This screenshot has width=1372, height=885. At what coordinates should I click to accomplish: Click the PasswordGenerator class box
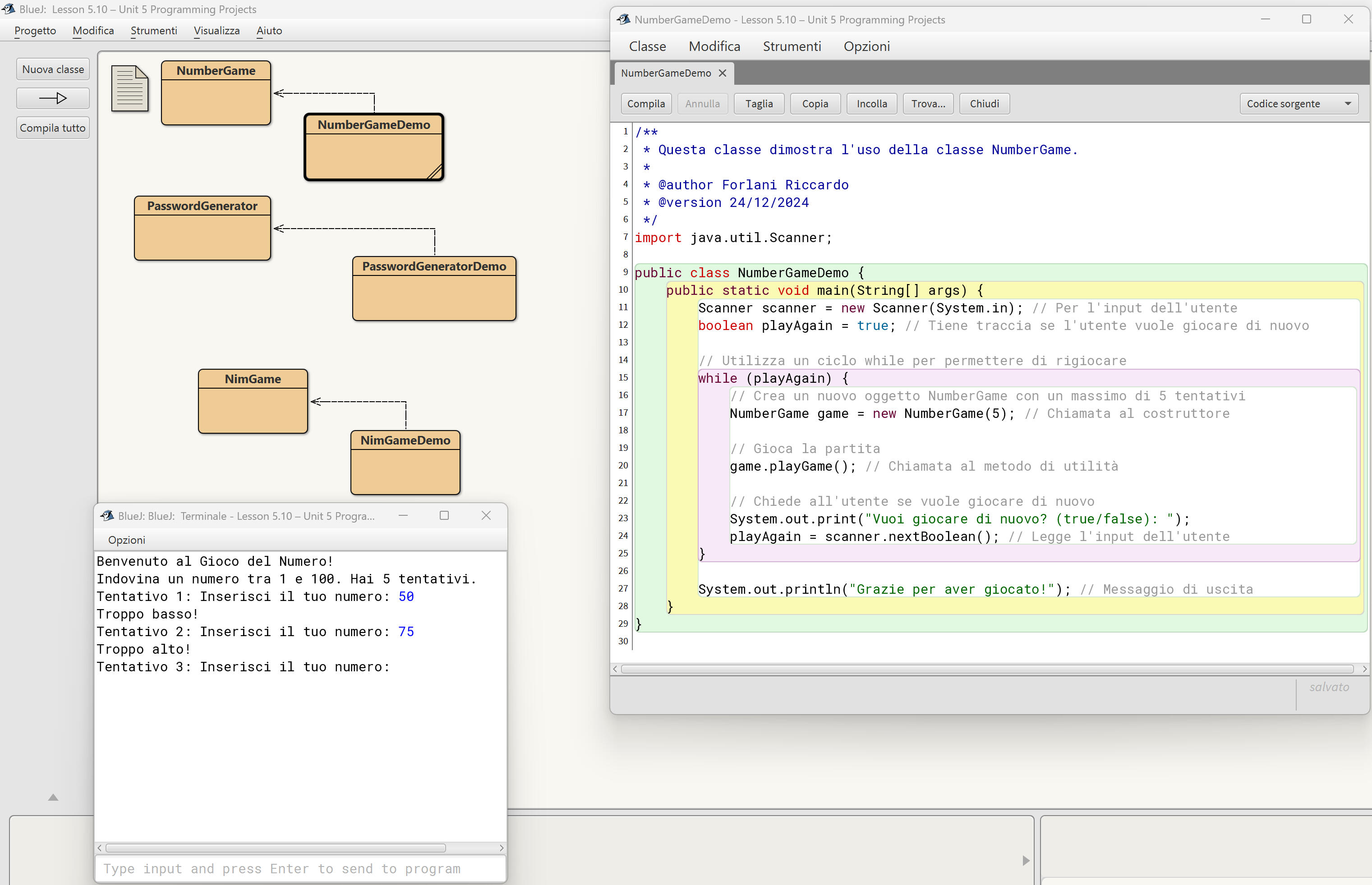203,228
